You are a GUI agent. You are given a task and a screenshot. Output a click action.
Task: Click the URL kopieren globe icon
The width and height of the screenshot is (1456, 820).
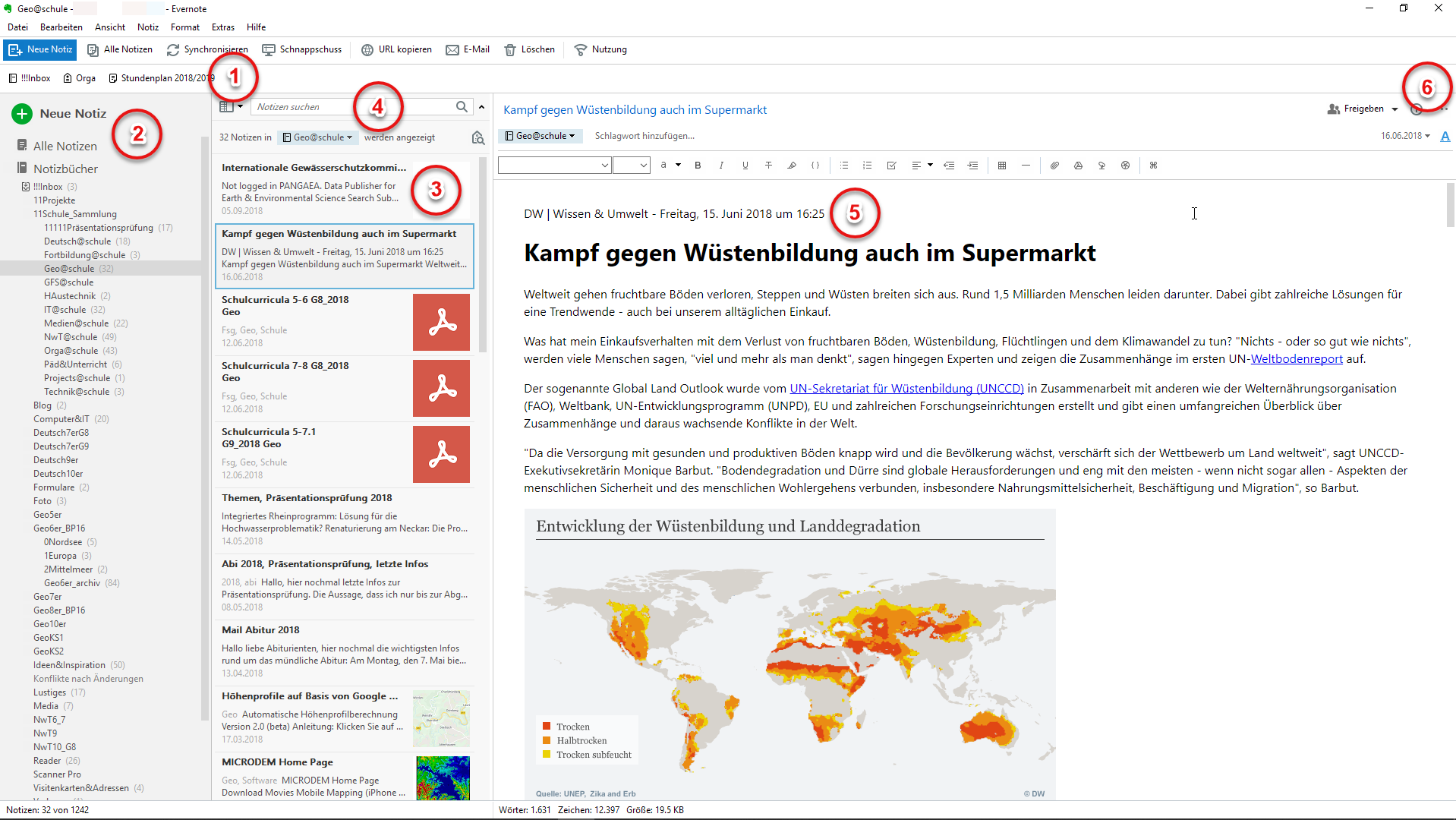367,50
